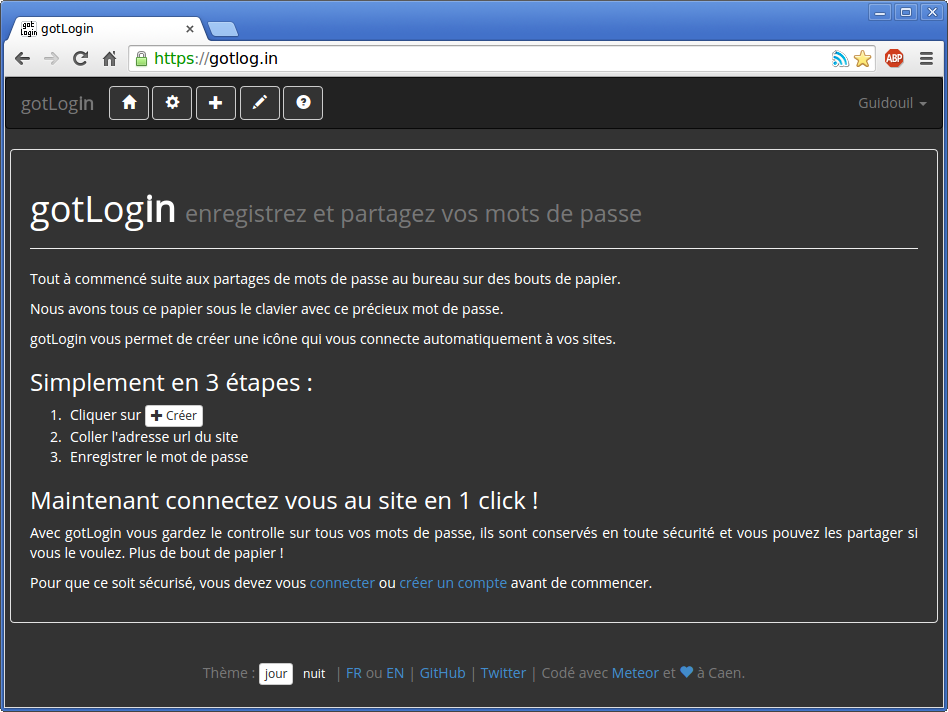
Task: Click 'Simplement en 3 étapes :' heading
Action: 171,383
